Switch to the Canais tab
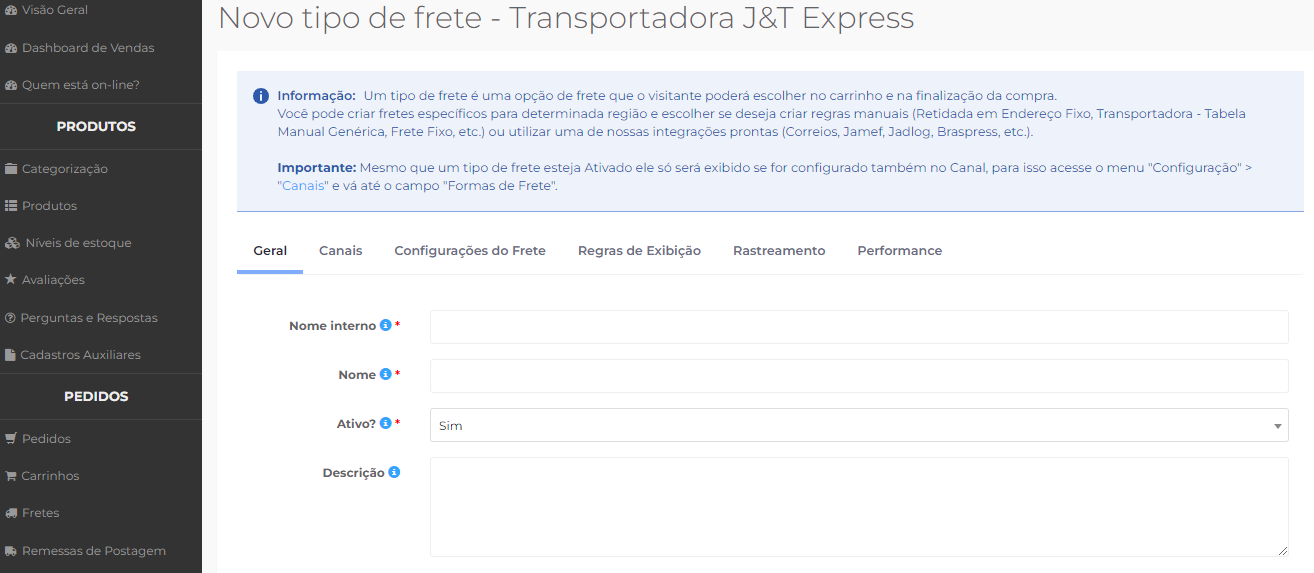 (340, 251)
